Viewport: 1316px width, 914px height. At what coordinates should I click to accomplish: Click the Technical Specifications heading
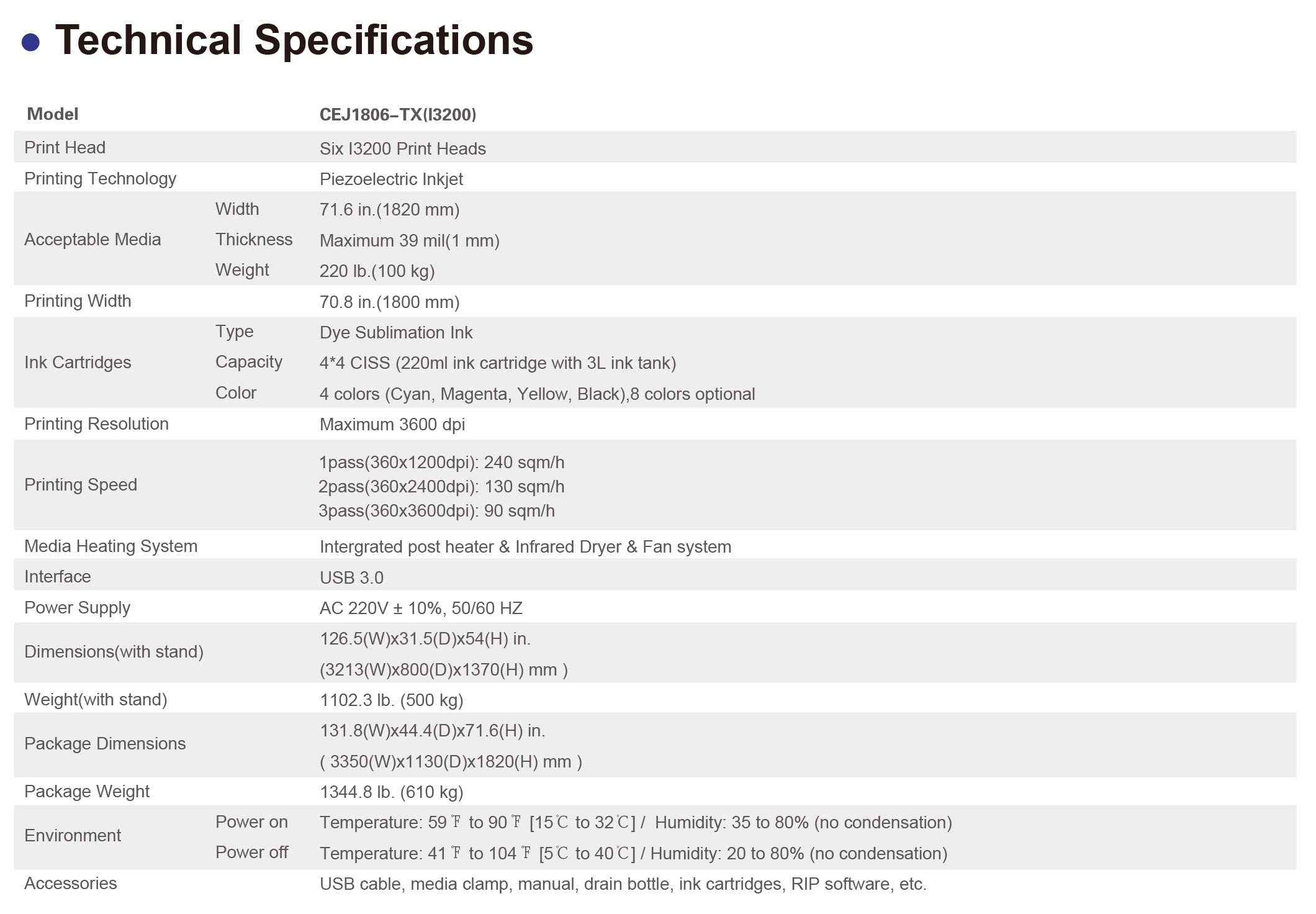point(294,40)
